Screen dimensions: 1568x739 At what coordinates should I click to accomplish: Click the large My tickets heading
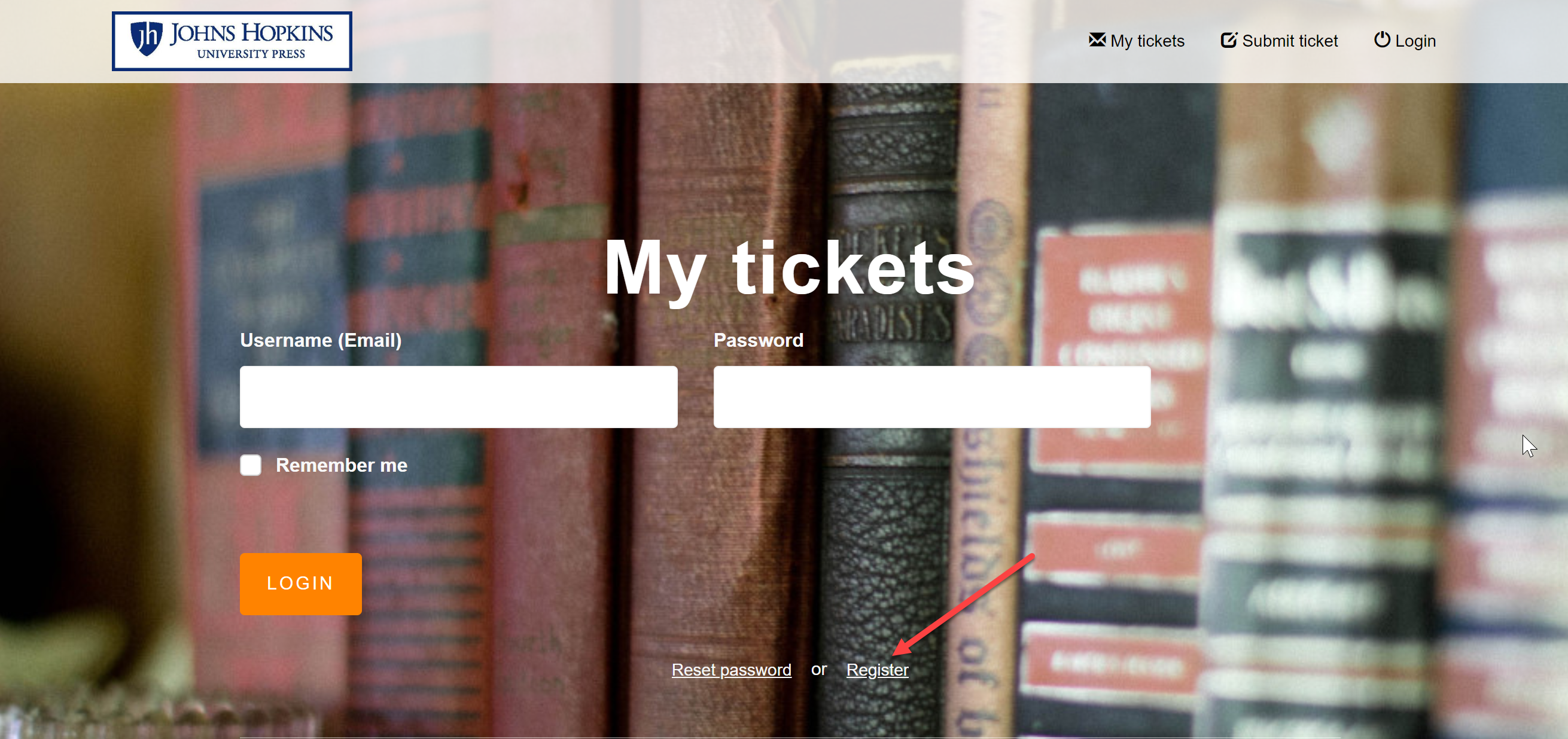coord(790,268)
